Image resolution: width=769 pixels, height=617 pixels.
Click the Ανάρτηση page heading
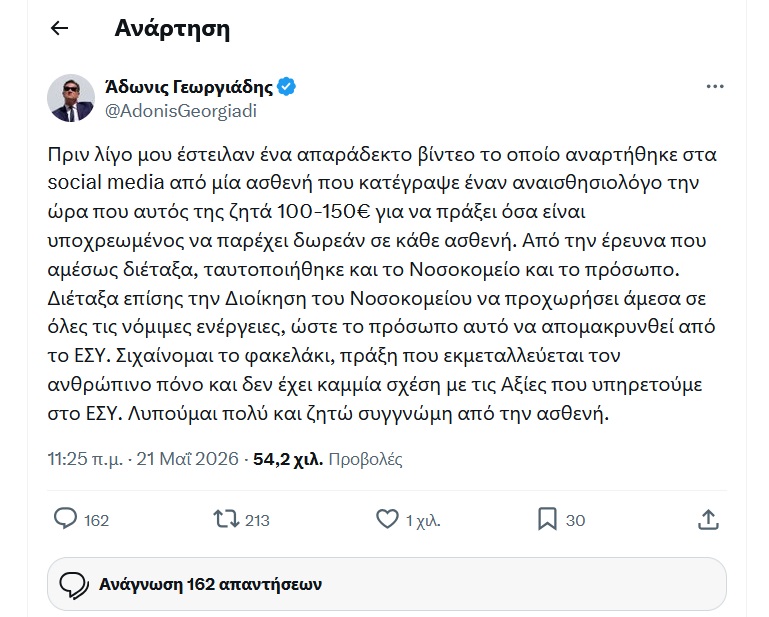(x=172, y=29)
